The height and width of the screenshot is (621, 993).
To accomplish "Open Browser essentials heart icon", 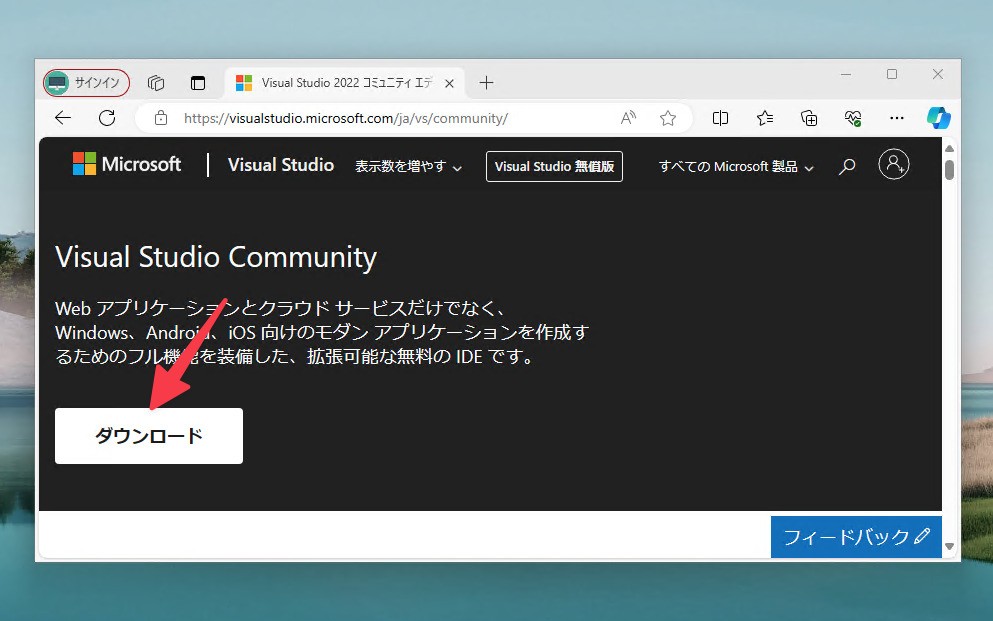I will (x=853, y=118).
